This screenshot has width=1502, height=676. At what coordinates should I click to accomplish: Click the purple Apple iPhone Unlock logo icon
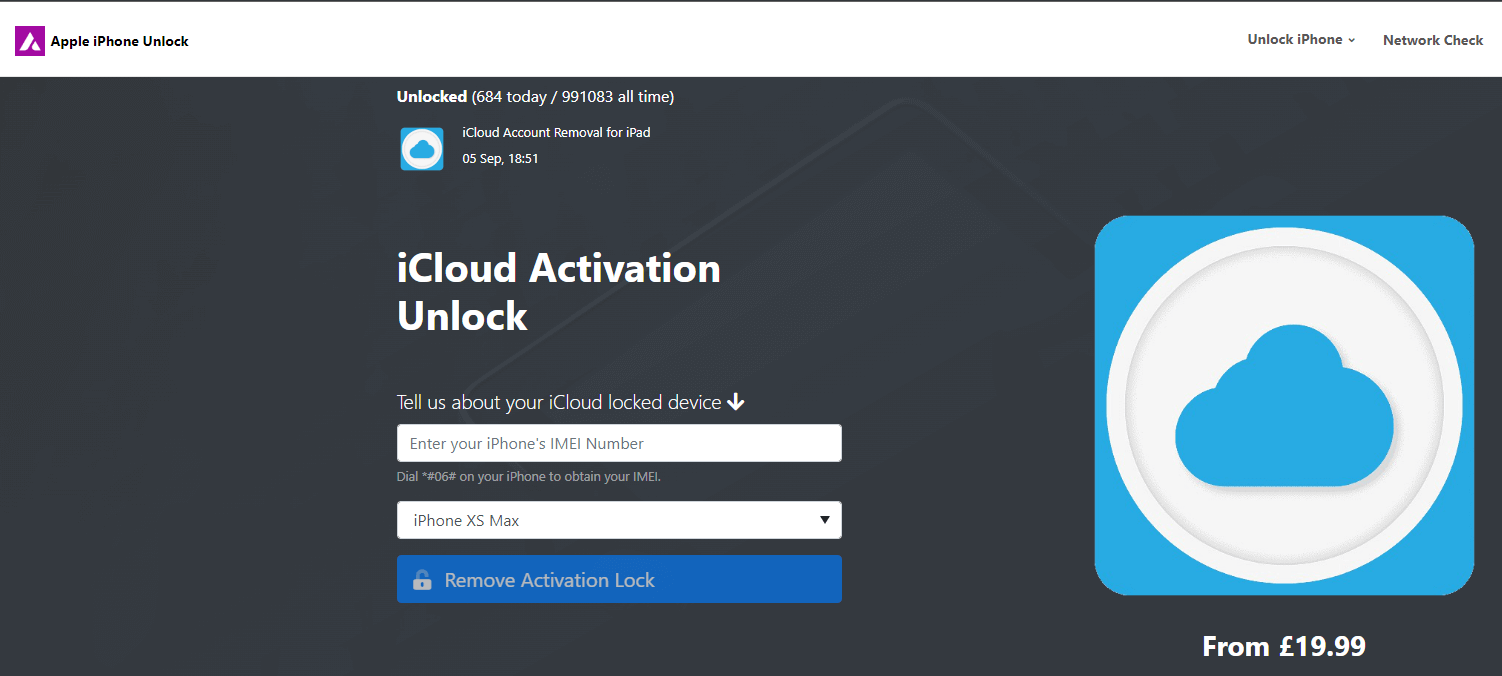30,41
